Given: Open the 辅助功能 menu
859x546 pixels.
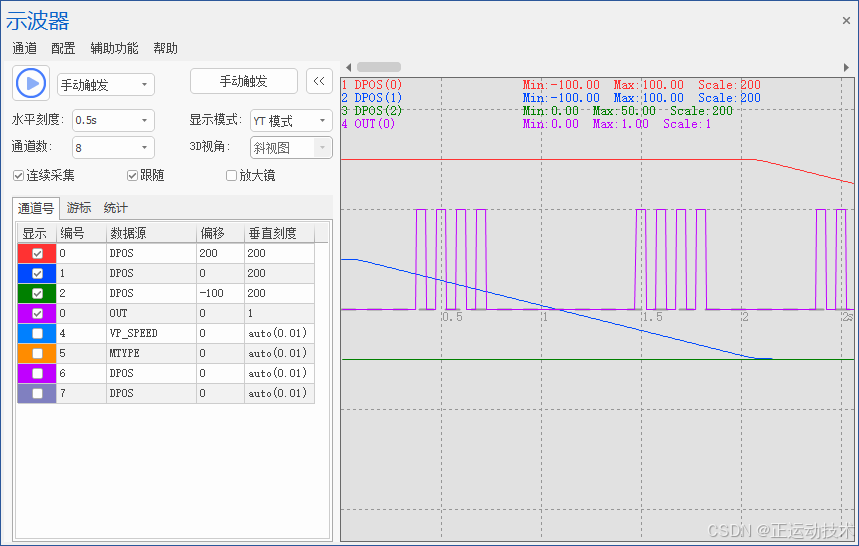Looking at the screenshot, I should pos(114,48).
